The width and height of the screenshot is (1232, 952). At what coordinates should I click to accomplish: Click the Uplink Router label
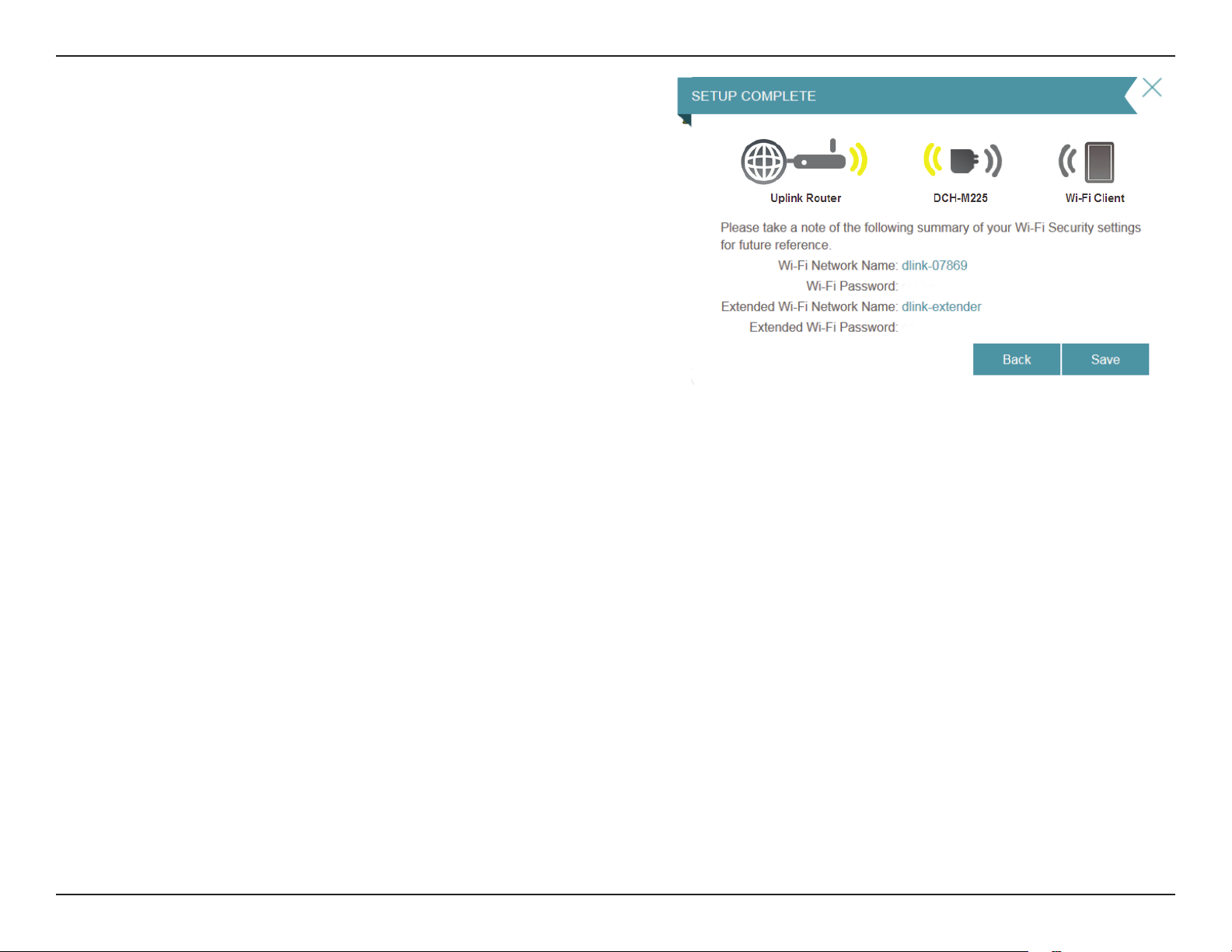805,198
